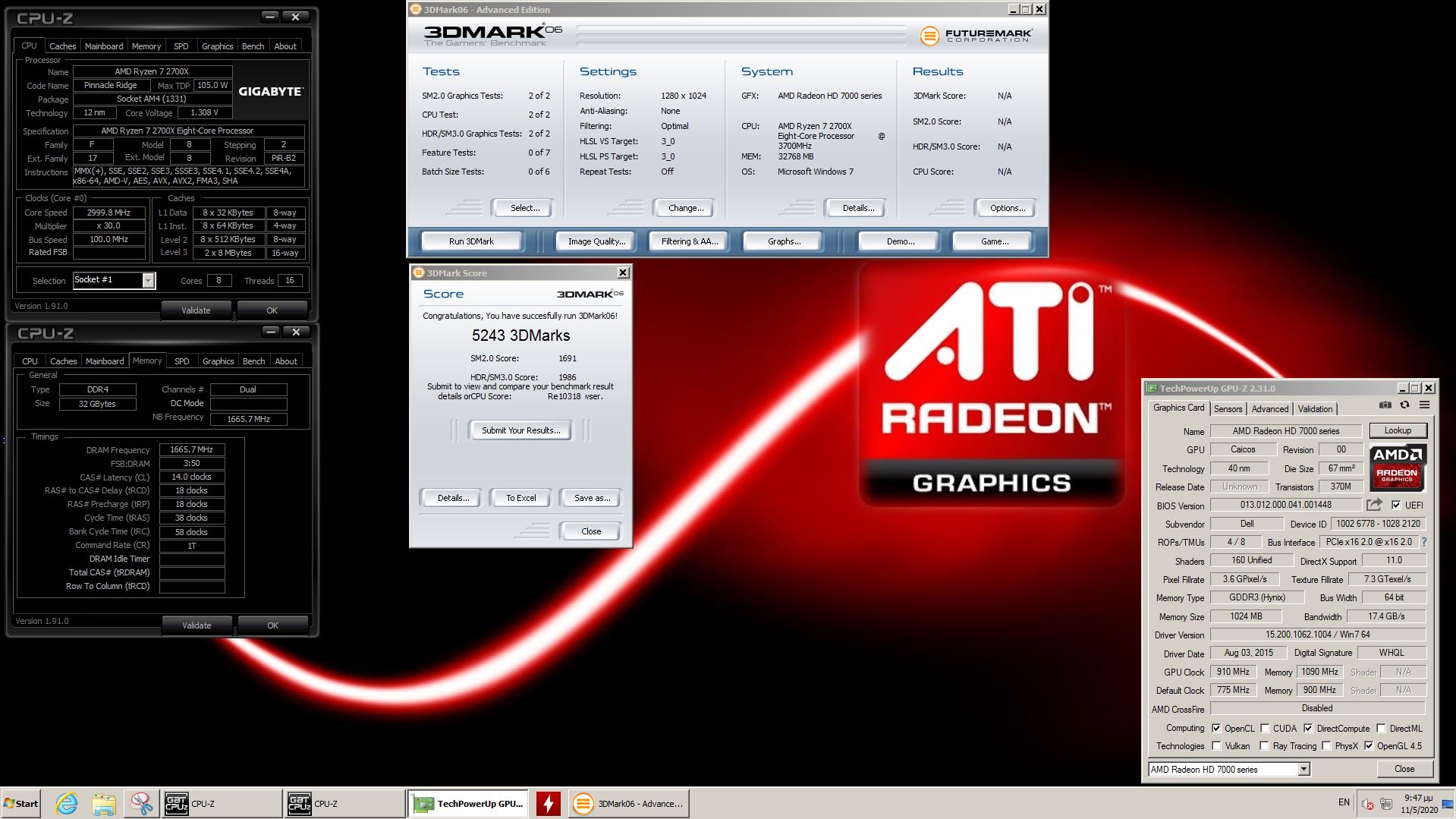
Task: Click the Lookup button in GPU-Z
Action: 1398,430
